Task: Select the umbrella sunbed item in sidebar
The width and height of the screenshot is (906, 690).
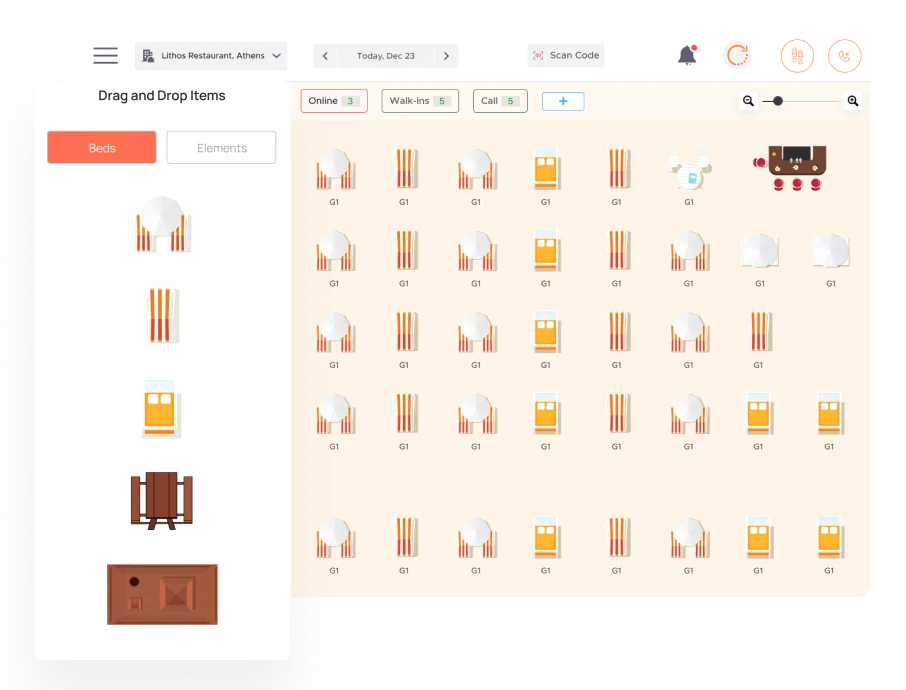Action: click(x=162, y=224)
